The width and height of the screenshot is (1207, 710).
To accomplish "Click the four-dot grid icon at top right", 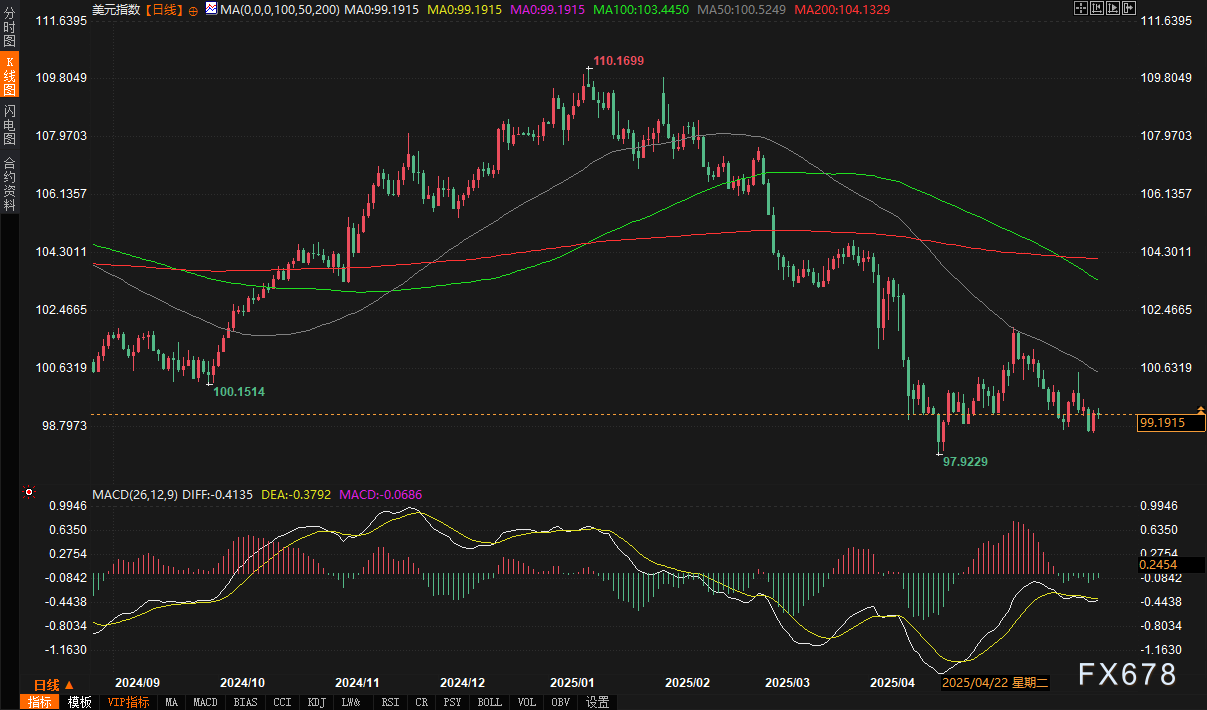I will click(x=1081, y=8).
